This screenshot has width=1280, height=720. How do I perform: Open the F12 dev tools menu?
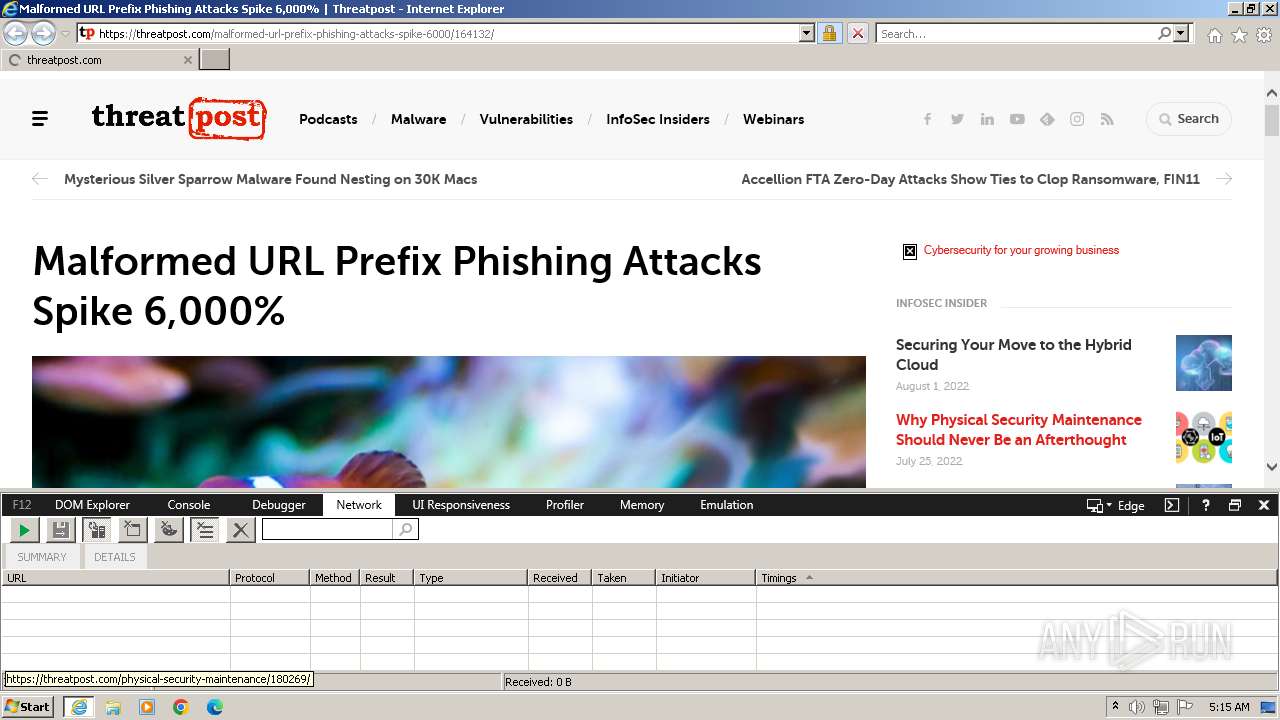pos(22,505)
